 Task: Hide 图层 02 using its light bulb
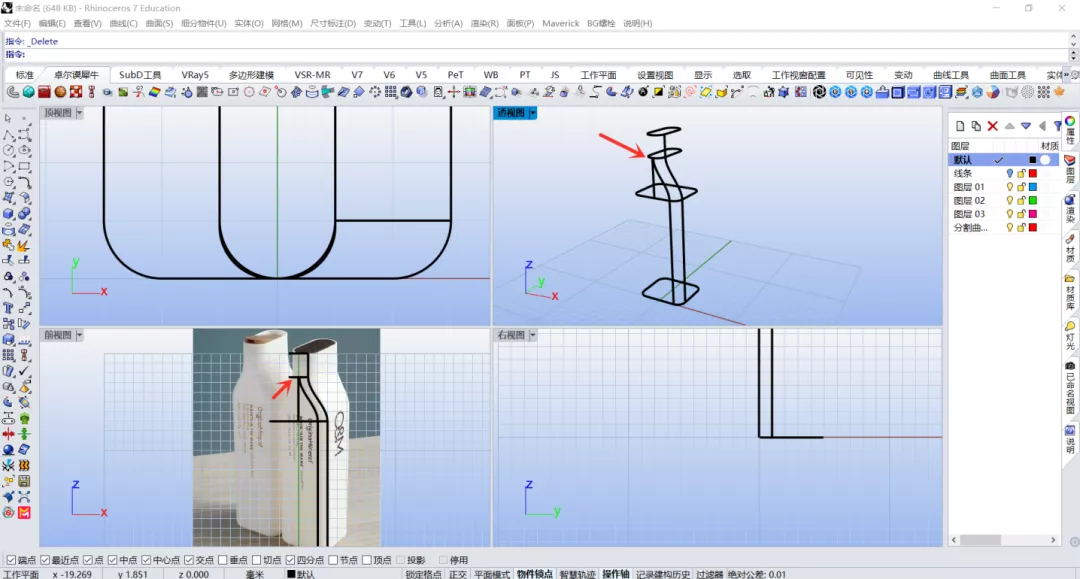(1010, 200)
